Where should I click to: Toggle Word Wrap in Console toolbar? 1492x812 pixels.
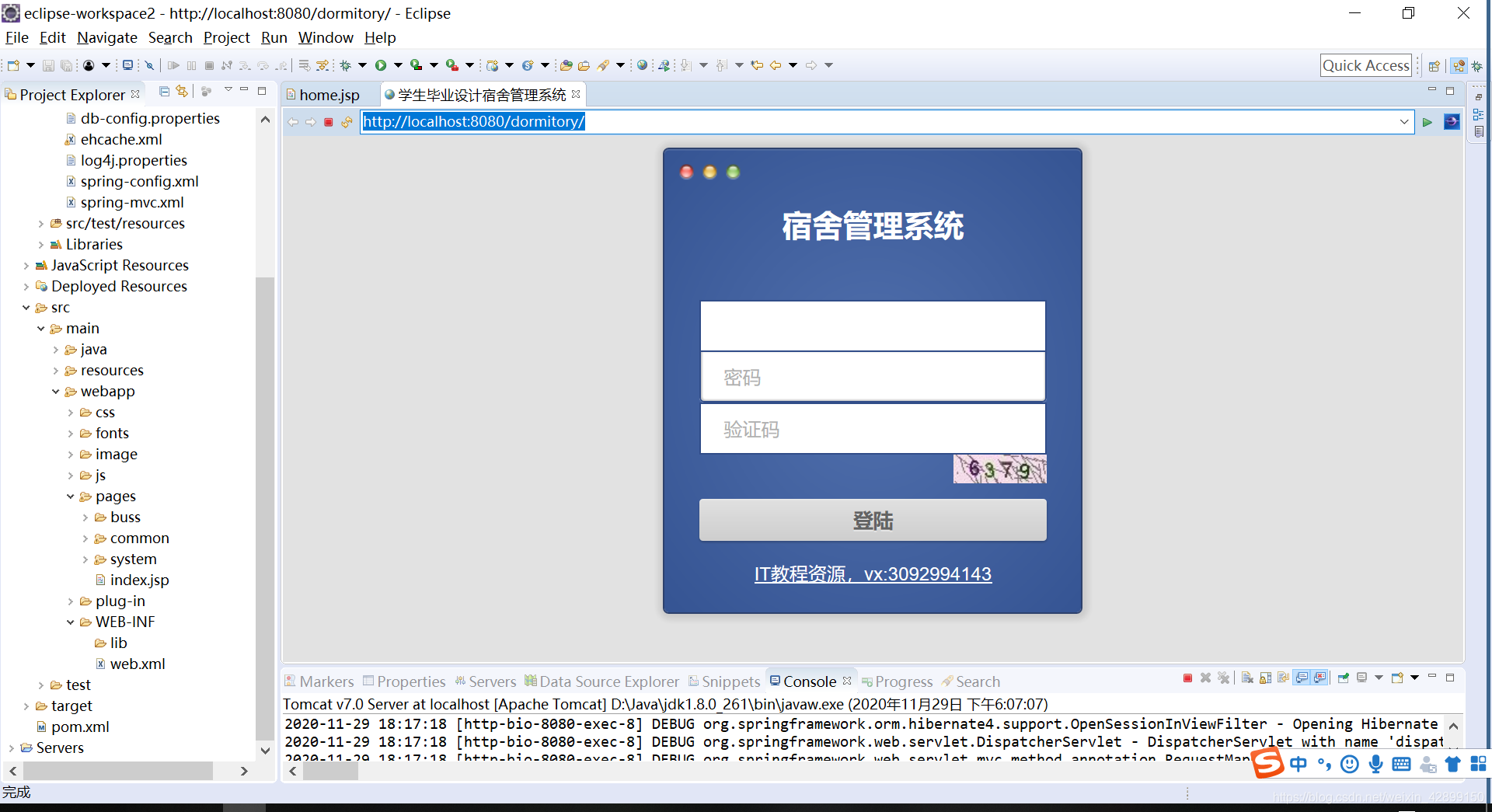click(x=1283, y=678)
